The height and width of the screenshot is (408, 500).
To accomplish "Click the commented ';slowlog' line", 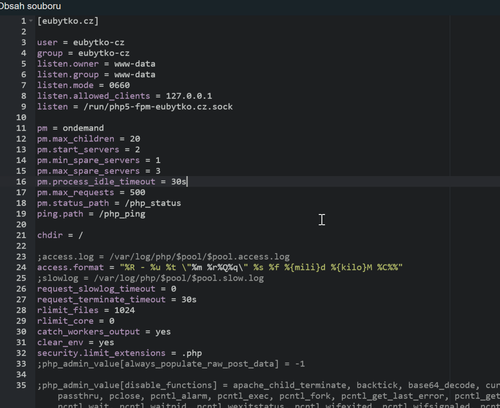I will pyautogui.click(x=150, y=278).
